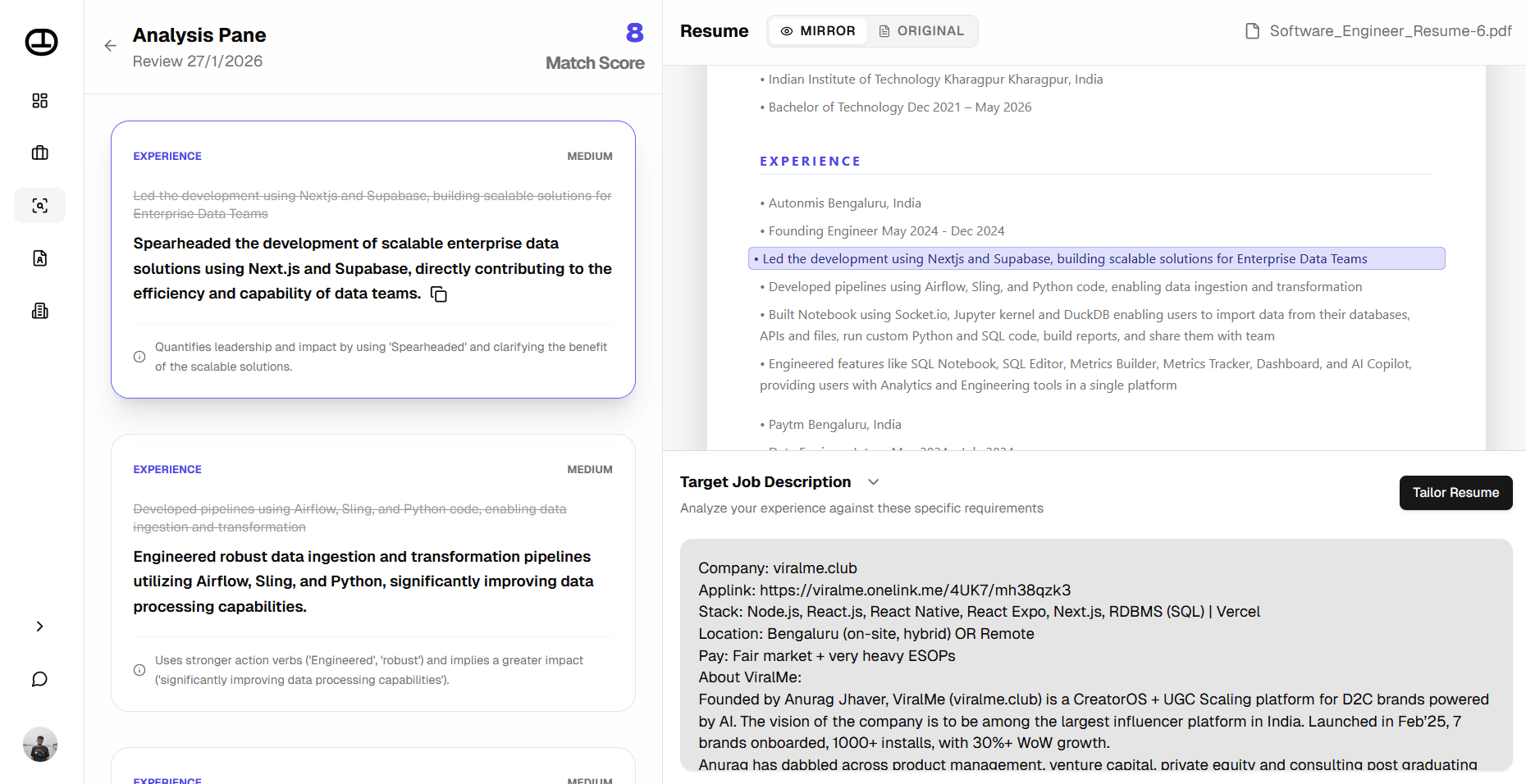Switch to the MIRROR resume view
Viewport: 1526px width, 784px height.
click(818, 31)
